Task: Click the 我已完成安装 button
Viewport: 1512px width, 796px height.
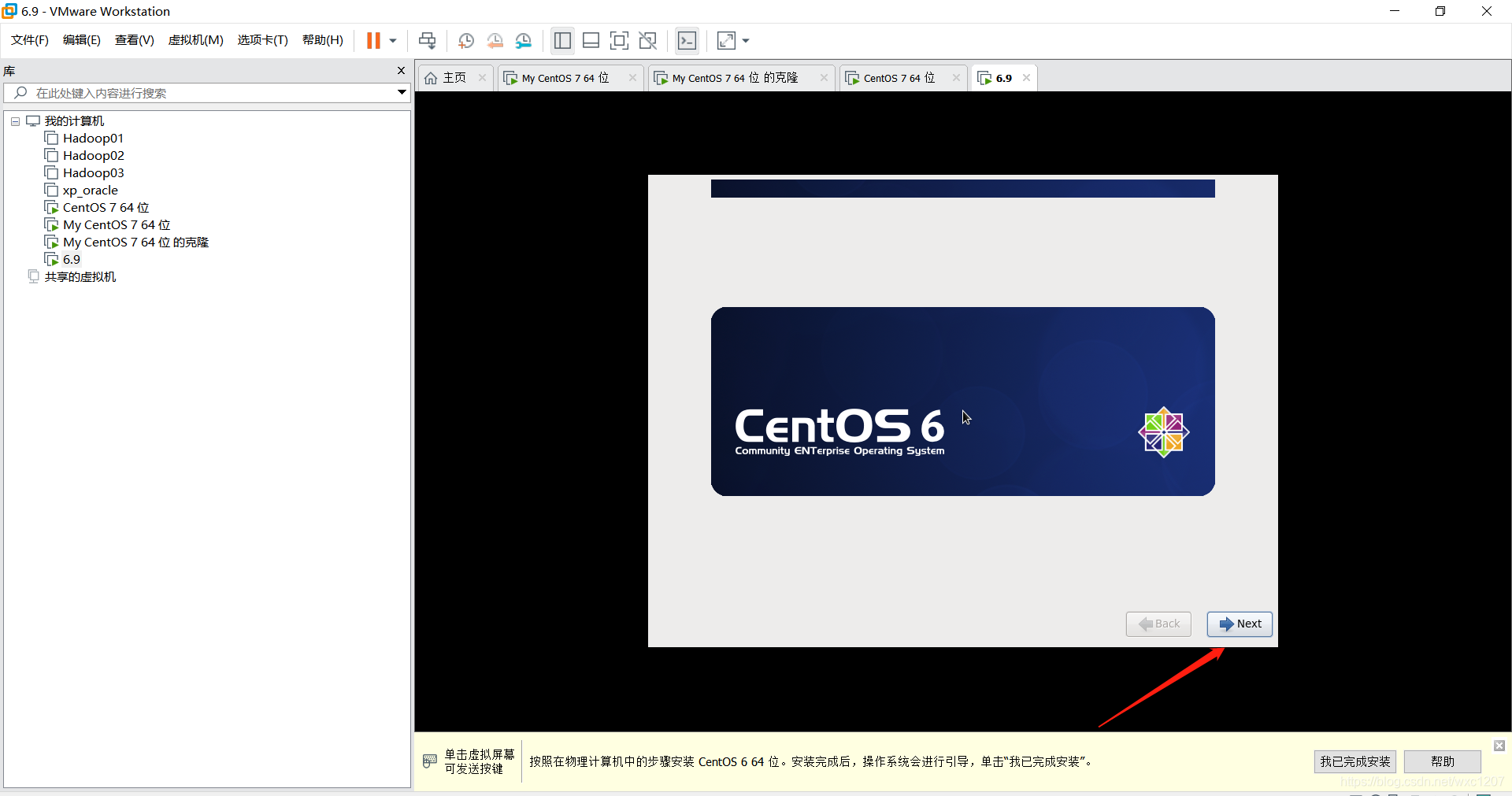Action: click(1355, 761)
